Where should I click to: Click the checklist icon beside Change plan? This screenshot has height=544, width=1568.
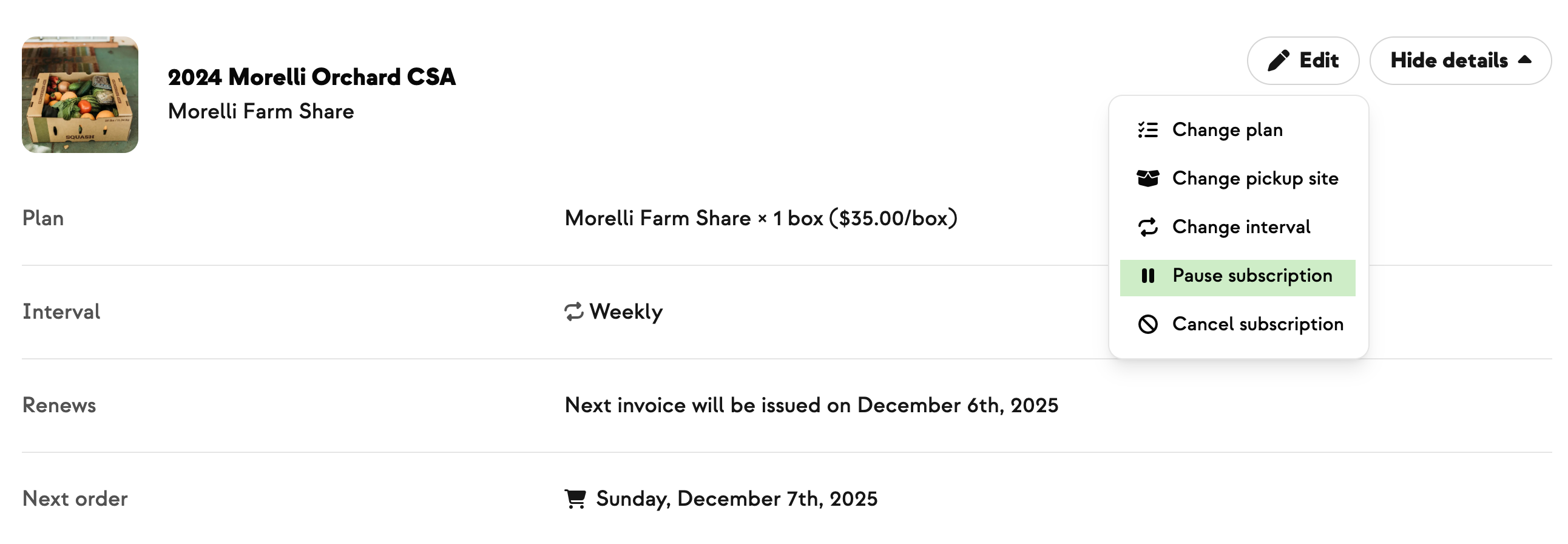coord(1147,130)
